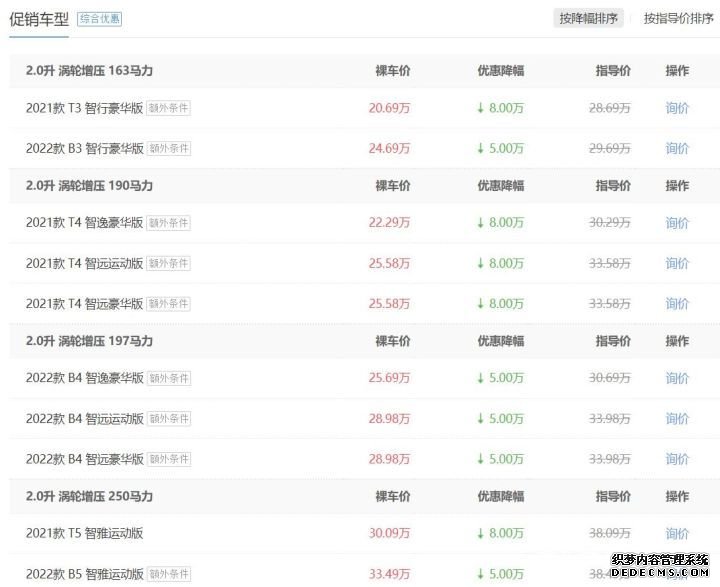Click group header 2.0升 涡轮增压 250马力
Screen dimensions: 720x587
89,496
